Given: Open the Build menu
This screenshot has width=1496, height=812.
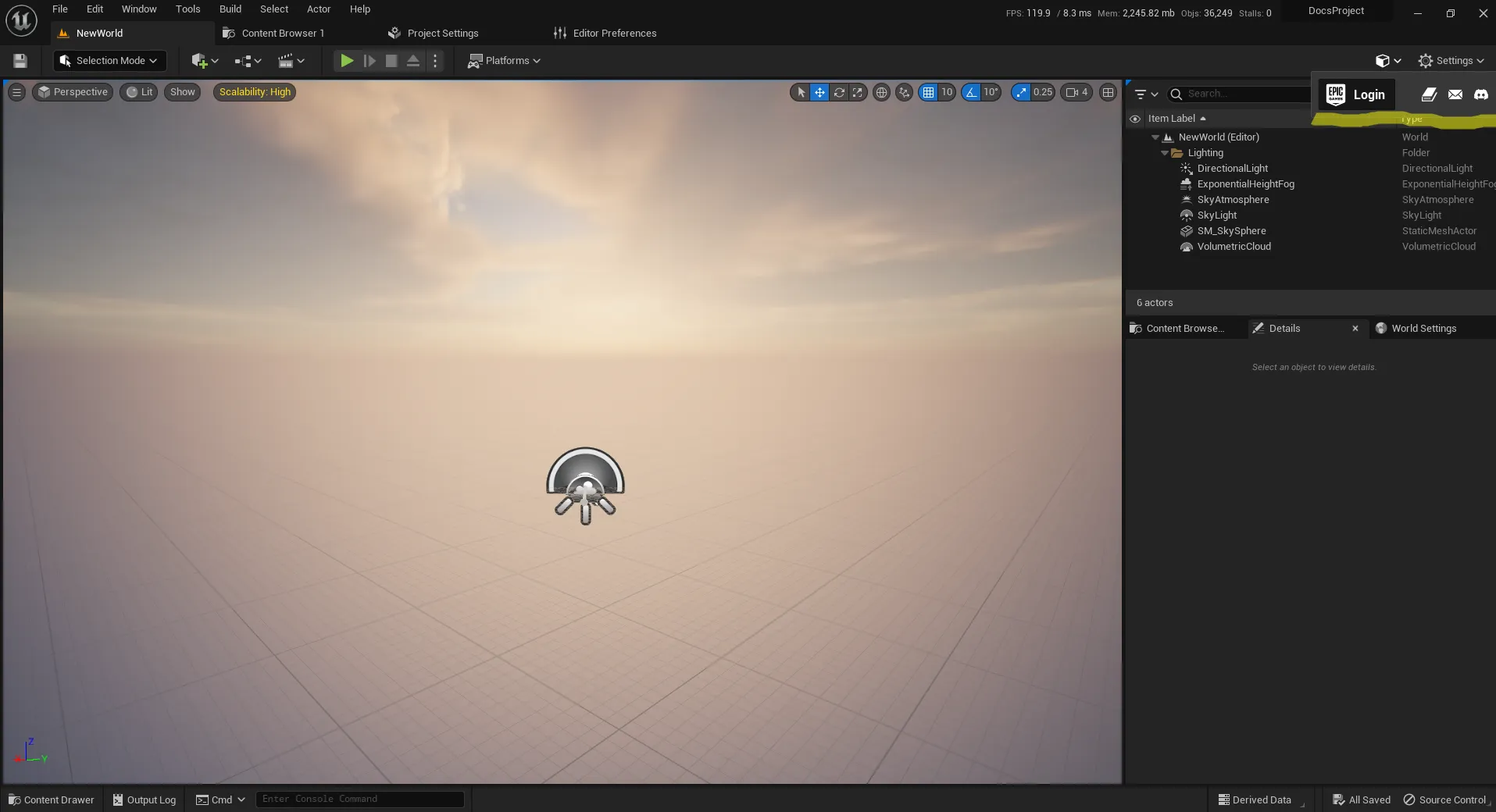Looking at the screenshot, I should coord(229,9).
